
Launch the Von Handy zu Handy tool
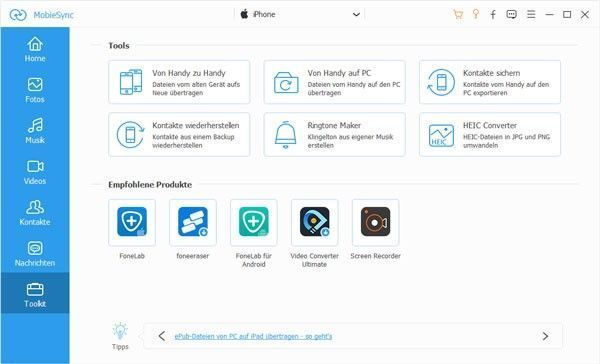(179, 82)
